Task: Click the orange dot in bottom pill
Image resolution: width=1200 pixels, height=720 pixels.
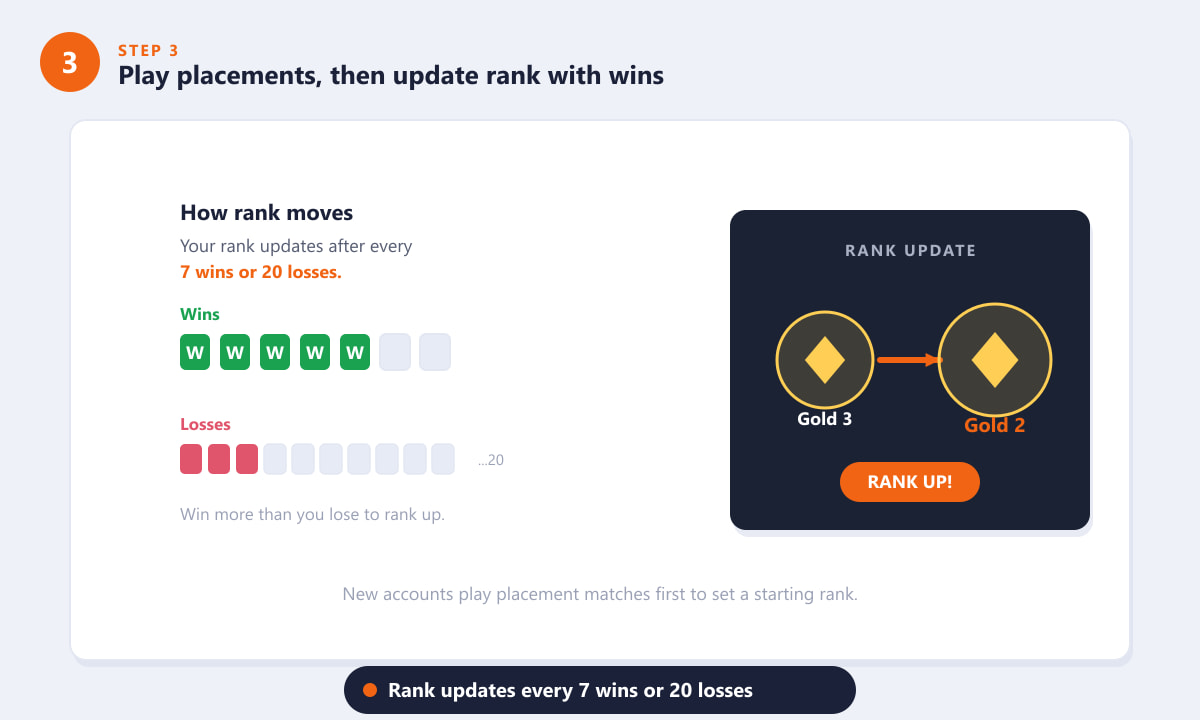Action: coord(370,690)
